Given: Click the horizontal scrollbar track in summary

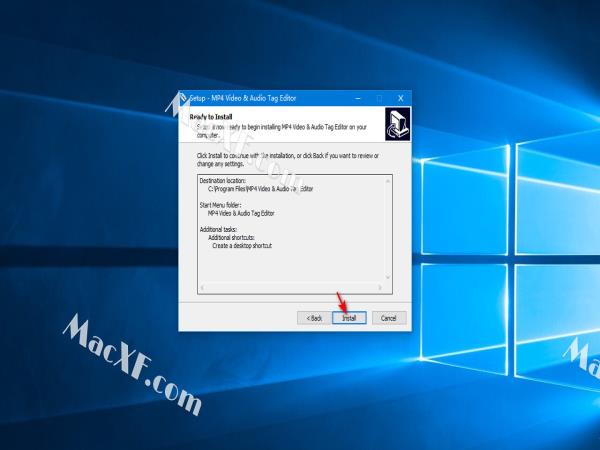Looking at the screenshot, I should 290,287.
